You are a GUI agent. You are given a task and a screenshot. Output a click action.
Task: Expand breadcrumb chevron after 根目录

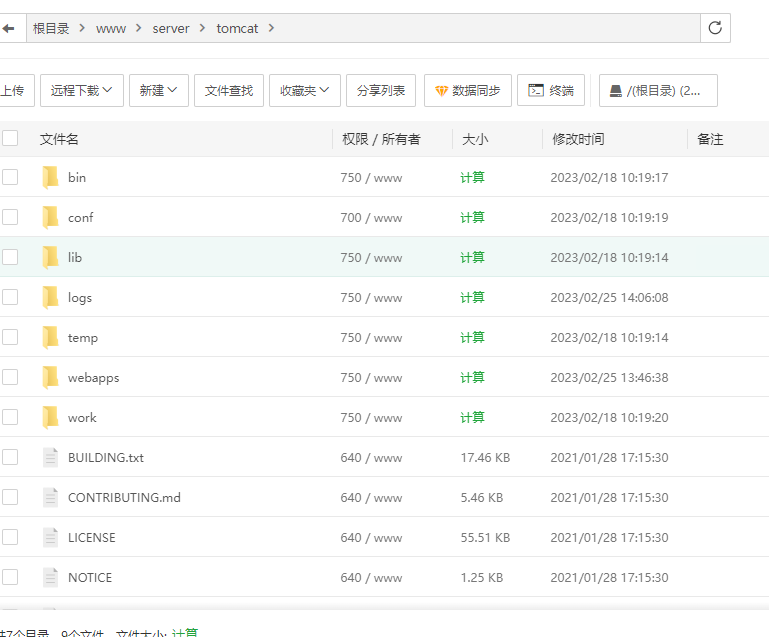[82, 28]
